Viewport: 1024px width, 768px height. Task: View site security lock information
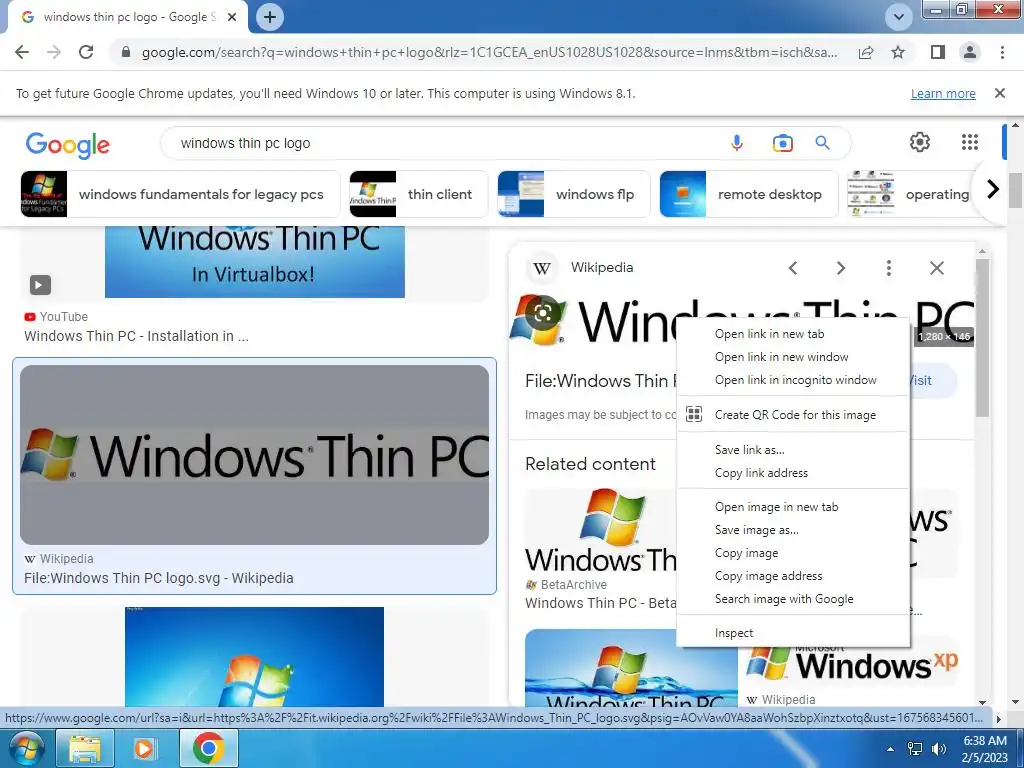126,52
